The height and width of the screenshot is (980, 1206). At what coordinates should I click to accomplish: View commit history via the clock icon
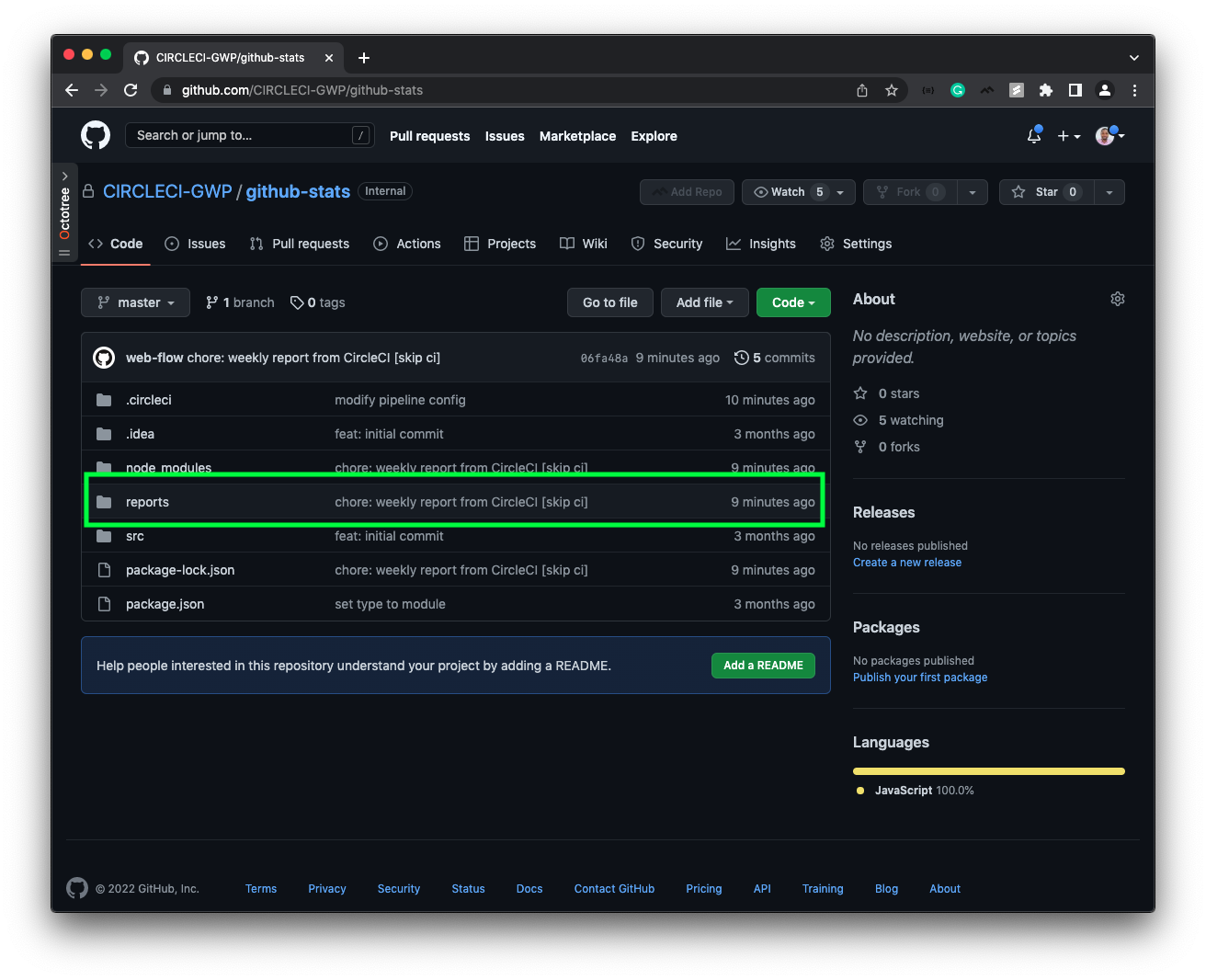pos(742,358)
